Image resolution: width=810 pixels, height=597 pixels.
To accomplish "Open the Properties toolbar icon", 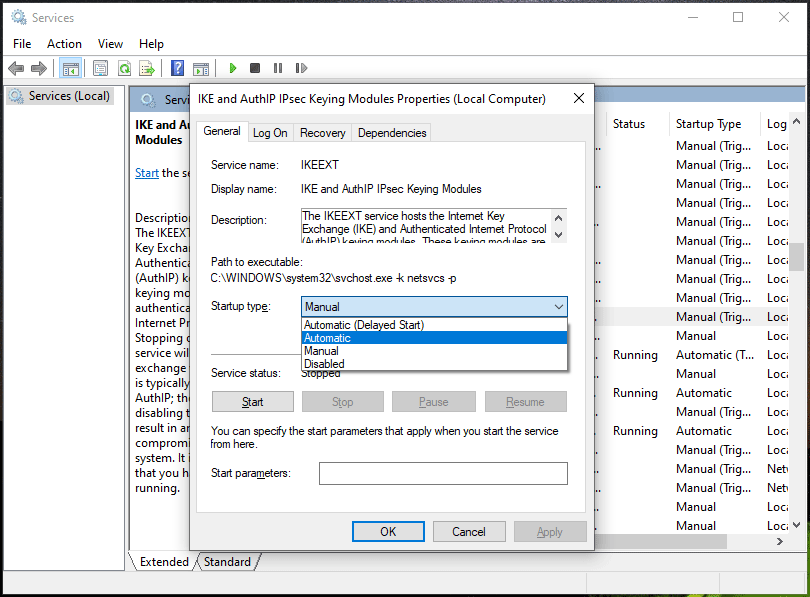I will tap(100, 68).
